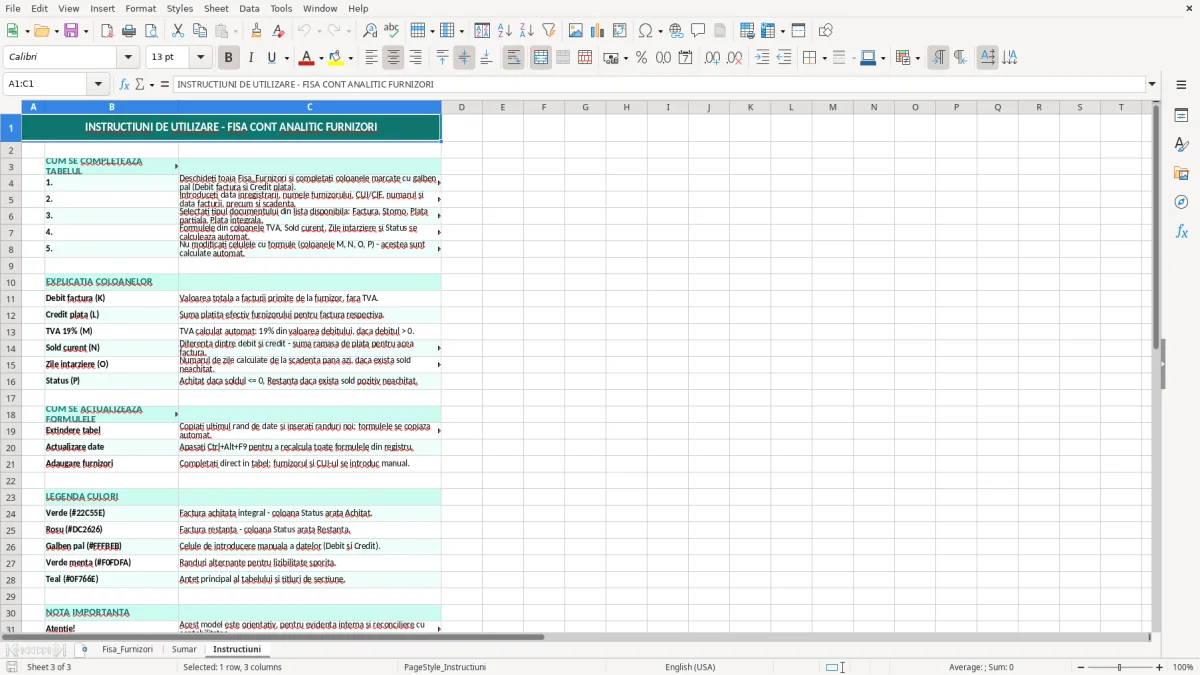The width and height of the screenshot is (1200, 675).
Task: Toggle Wrap Text button
Action: coord(513,58)
